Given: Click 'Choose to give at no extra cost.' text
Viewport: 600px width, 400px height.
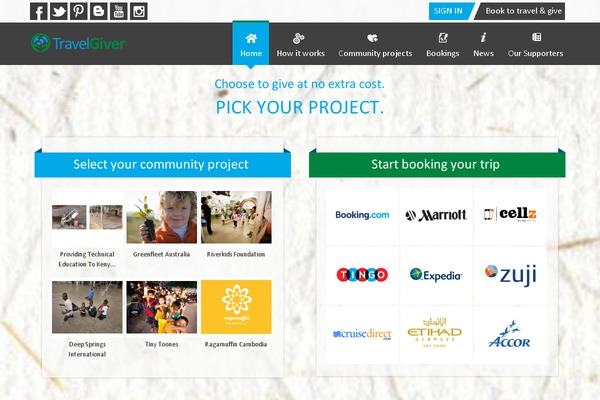Looking at the screenshot, I should point(299,84).
